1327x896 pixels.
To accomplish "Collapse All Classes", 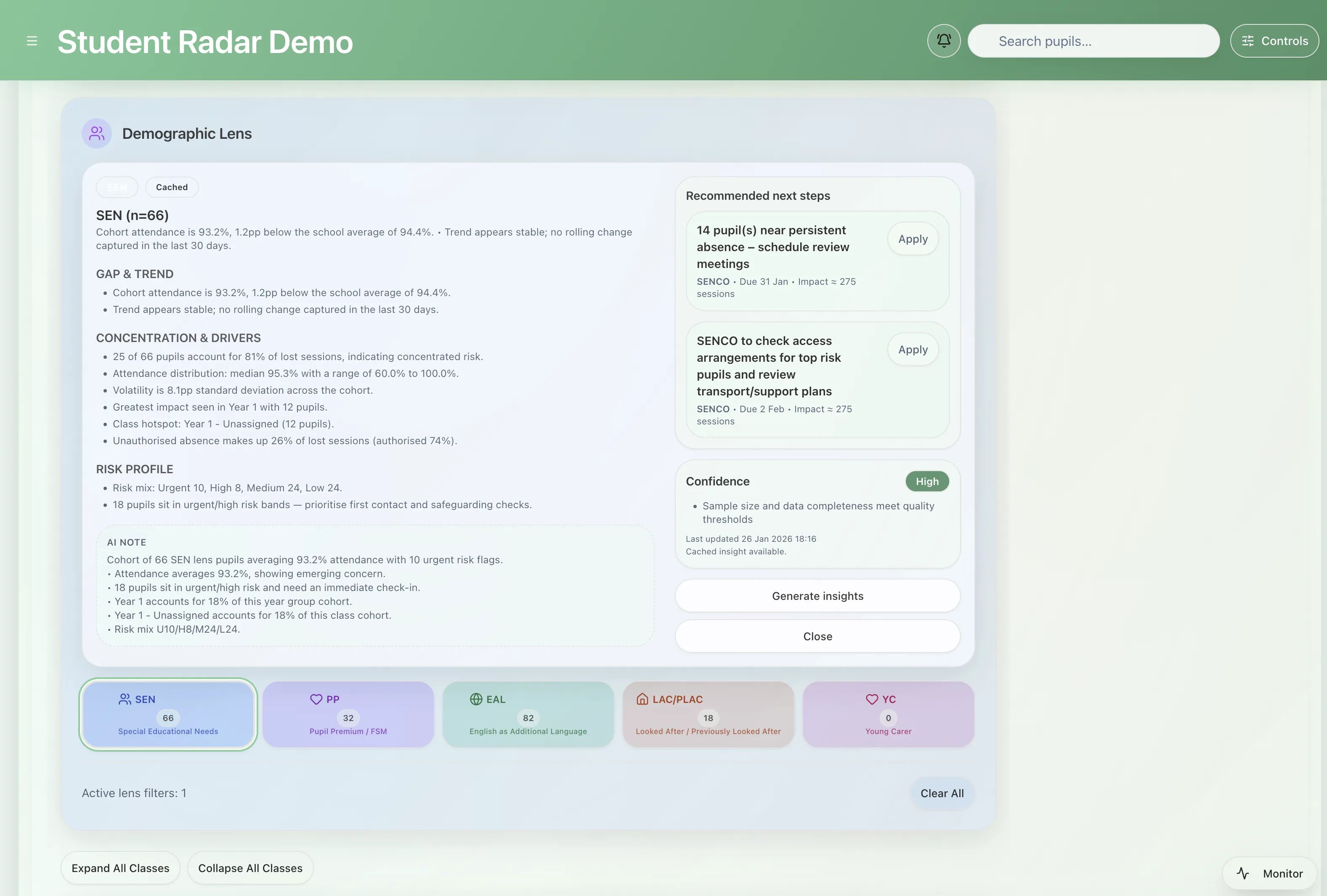I will (250, 868).
